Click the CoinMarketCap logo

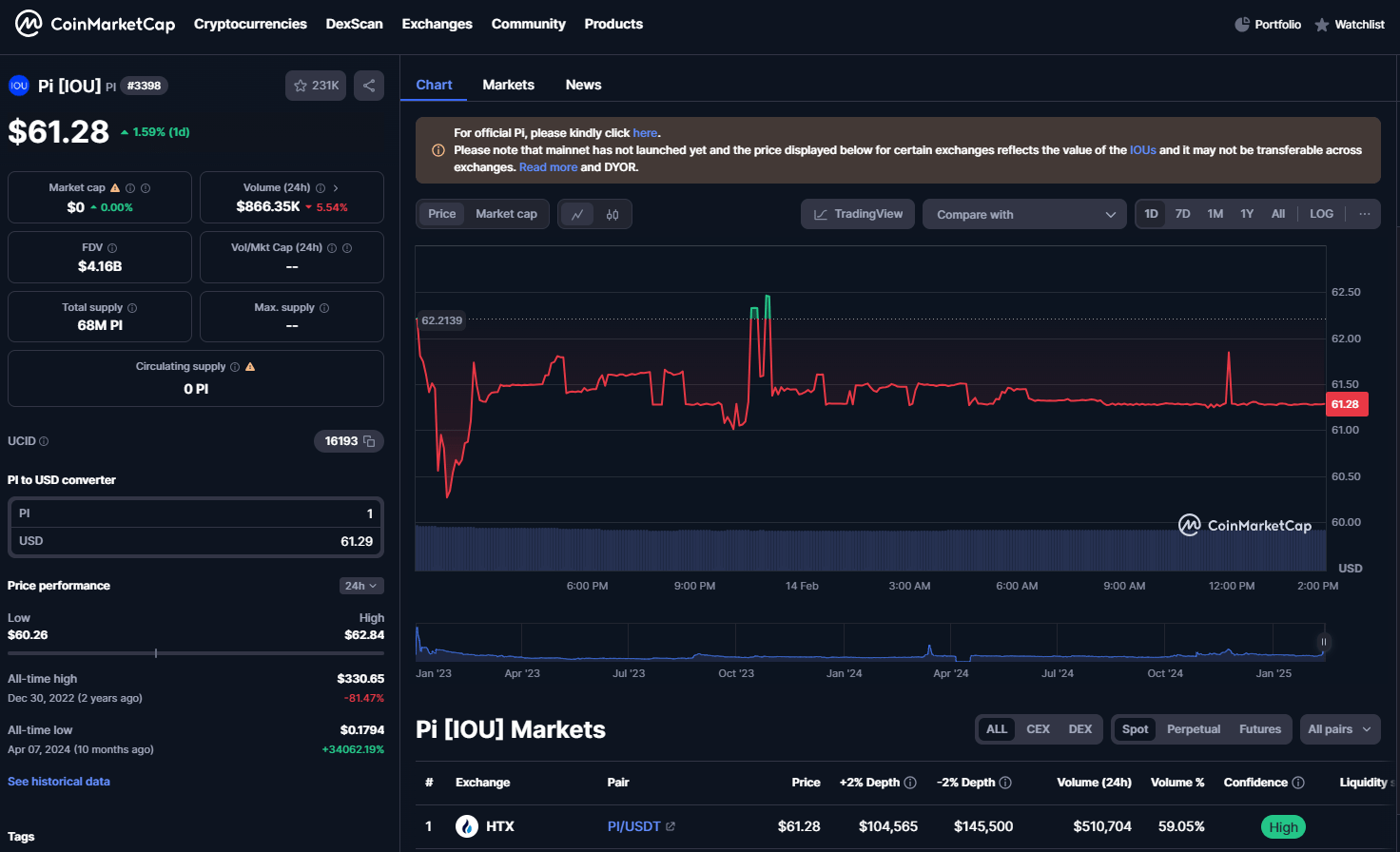(95, 24)
